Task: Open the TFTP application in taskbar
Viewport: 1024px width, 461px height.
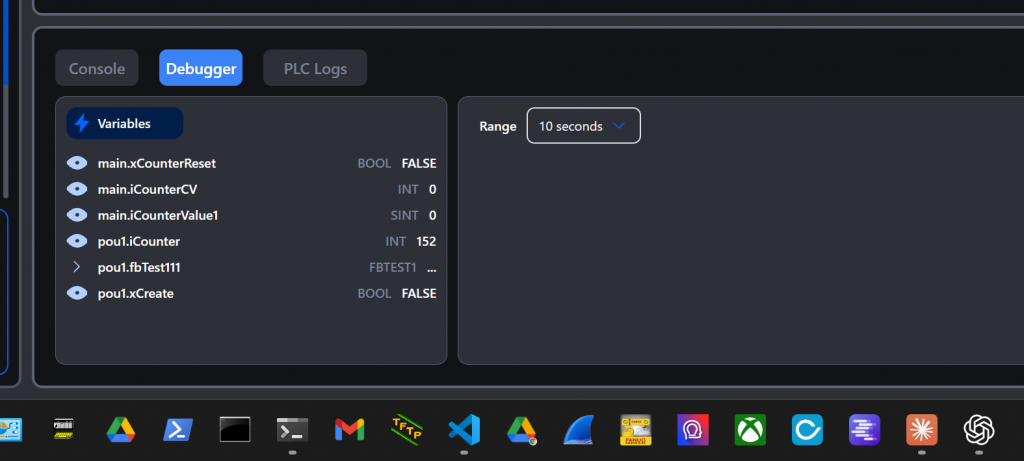Action: tap(406, 429)
